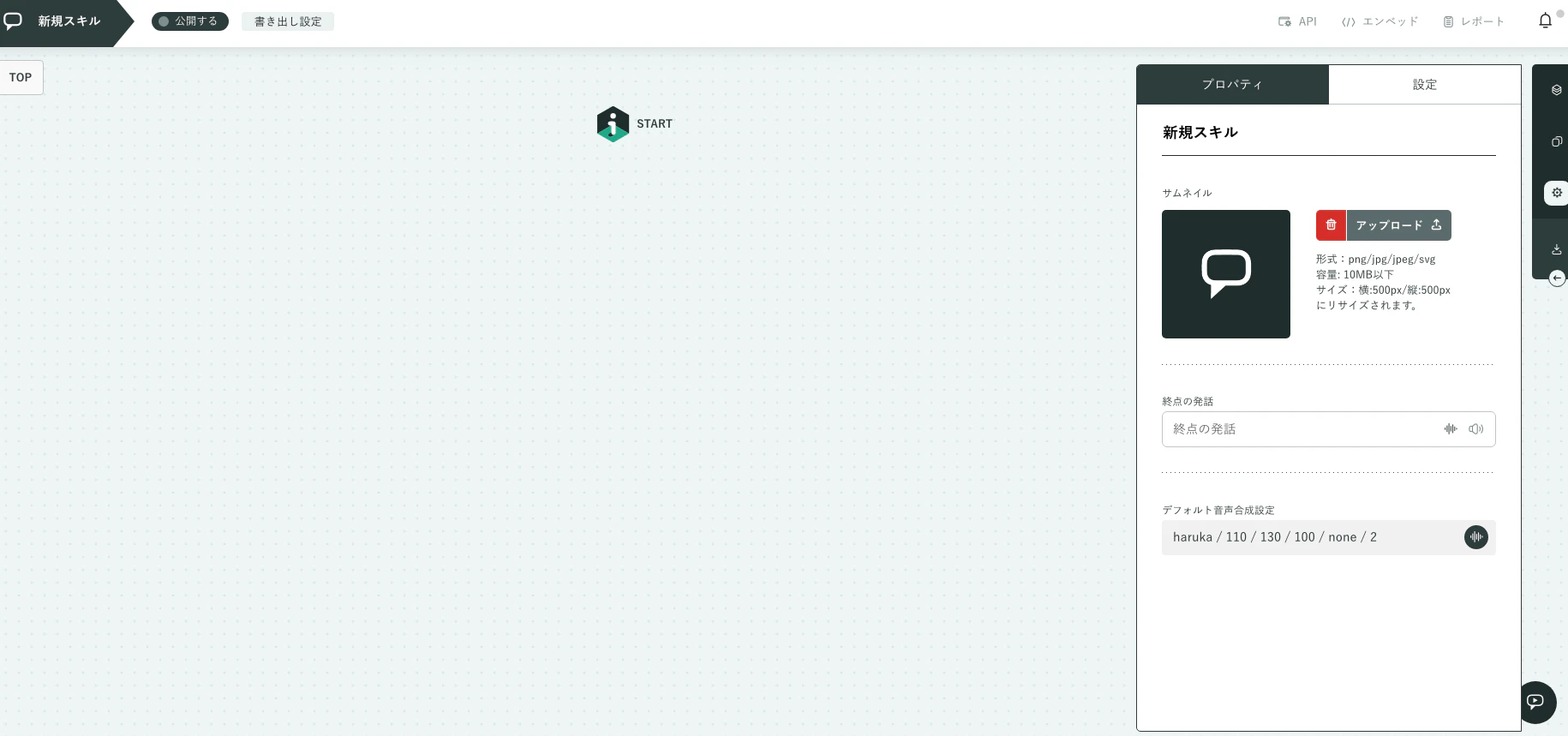Click the download icon in right sidebar

(1557, 249)
